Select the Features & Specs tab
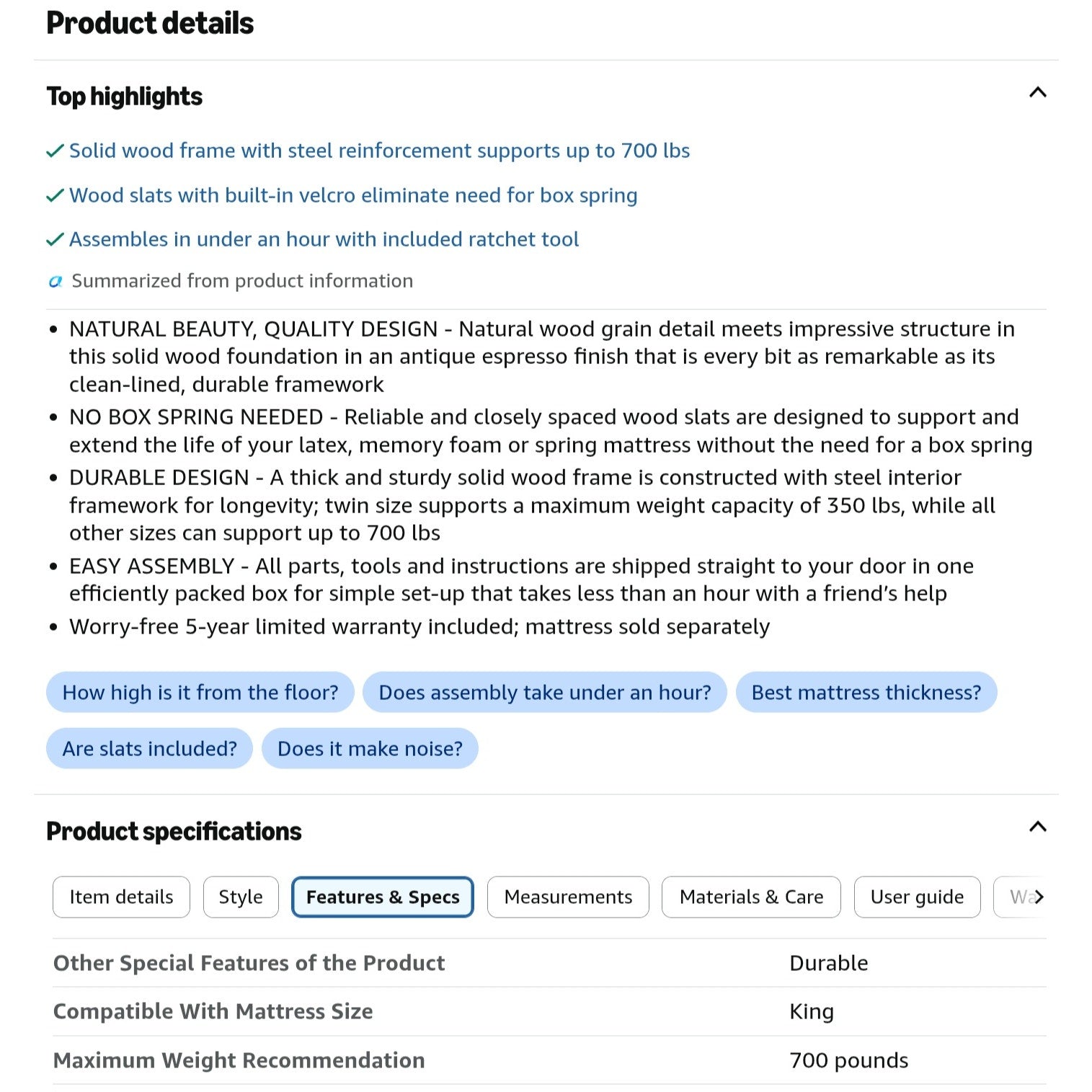This screenshot has height=1092, width=1092. [383, 897]
